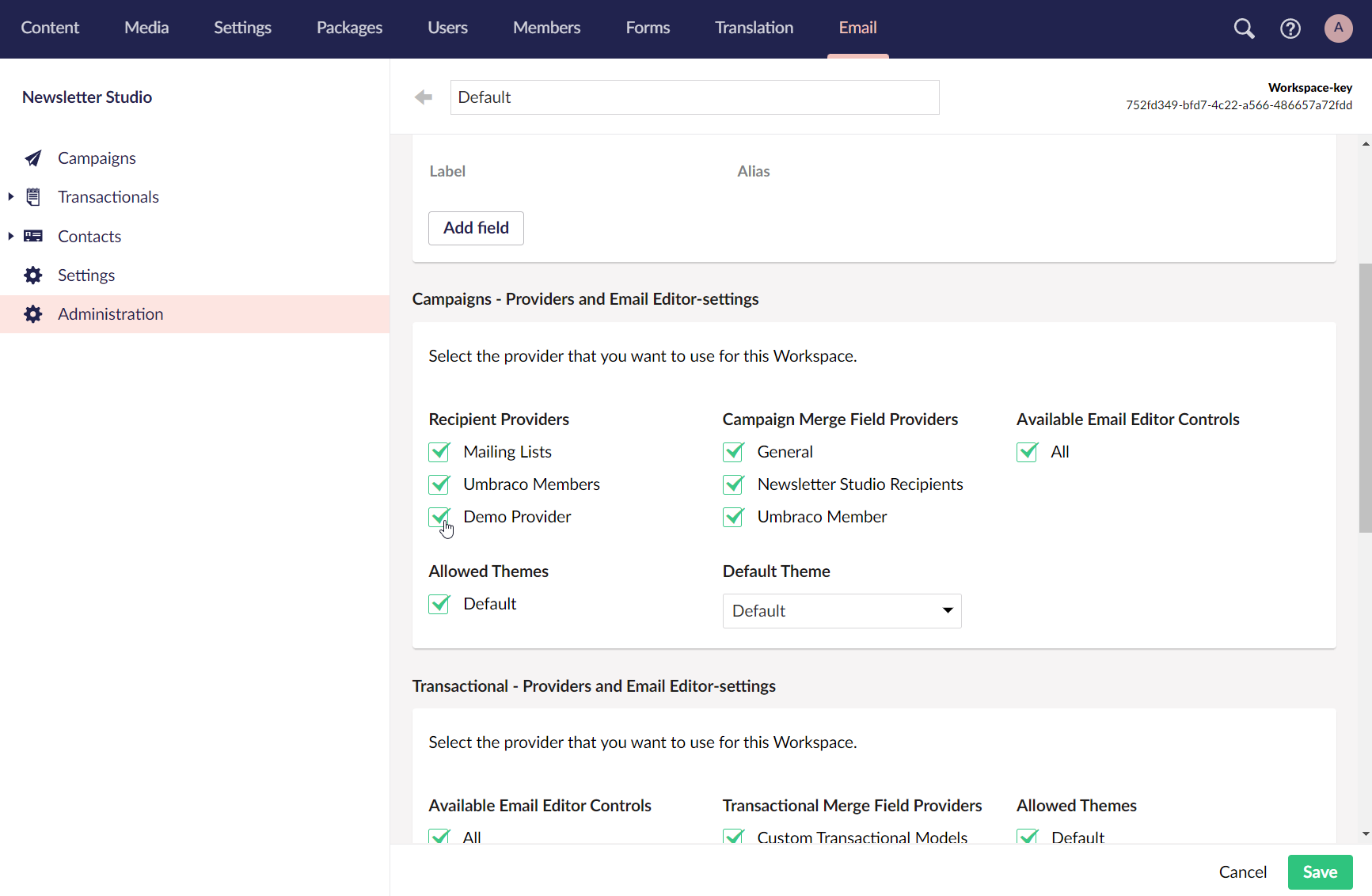Switch to the Users section
This screenshot has width=1372, height=896.
(x=447, y=28)
